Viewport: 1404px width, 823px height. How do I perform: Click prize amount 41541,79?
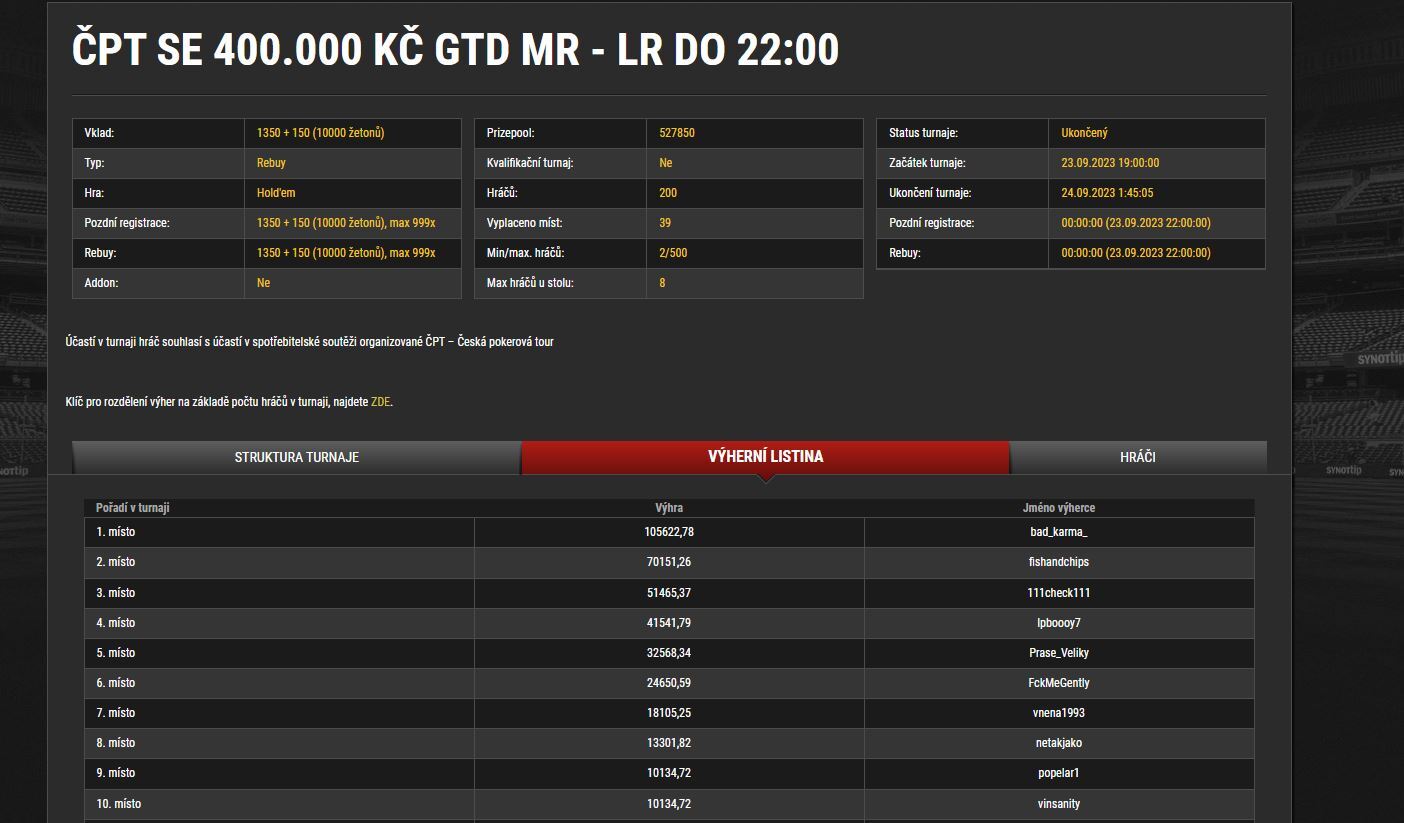669,623
